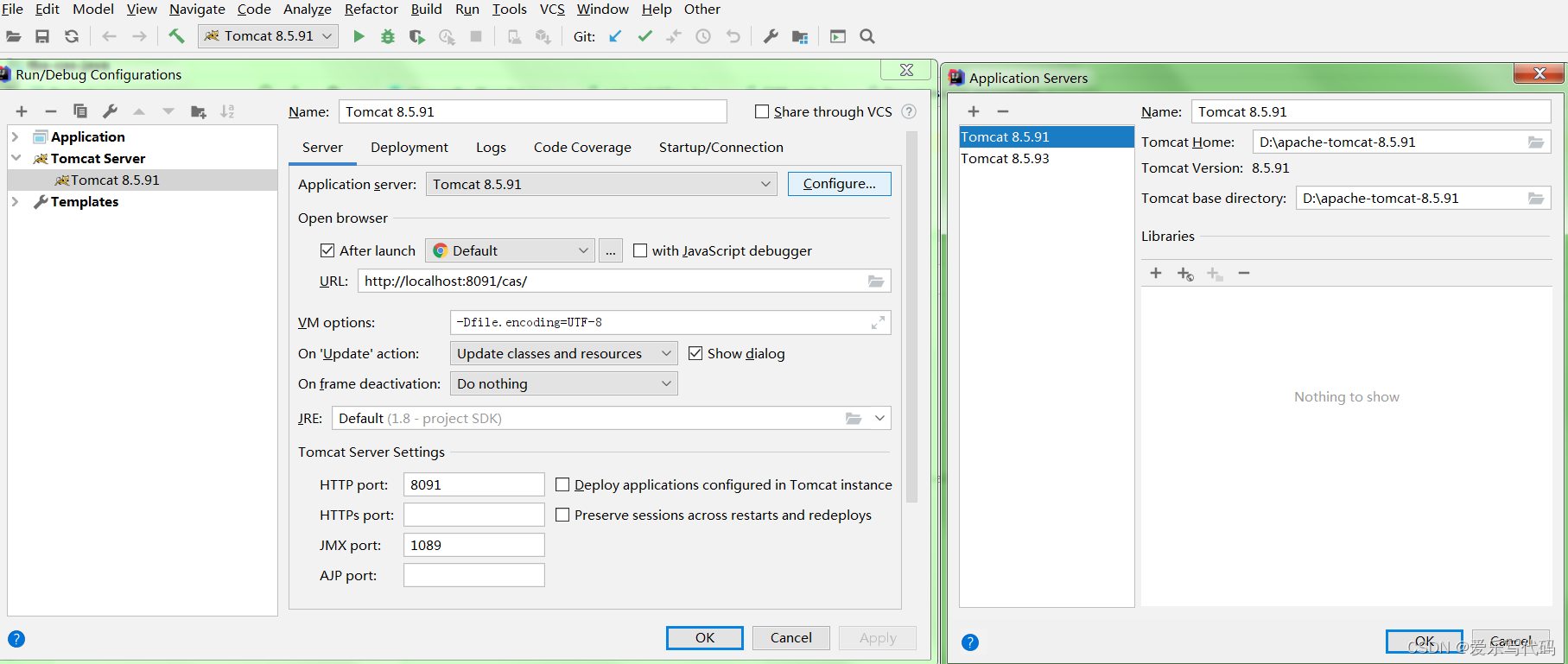
Task: Copy the selected run configuration icon
Action: click(80, 111)
